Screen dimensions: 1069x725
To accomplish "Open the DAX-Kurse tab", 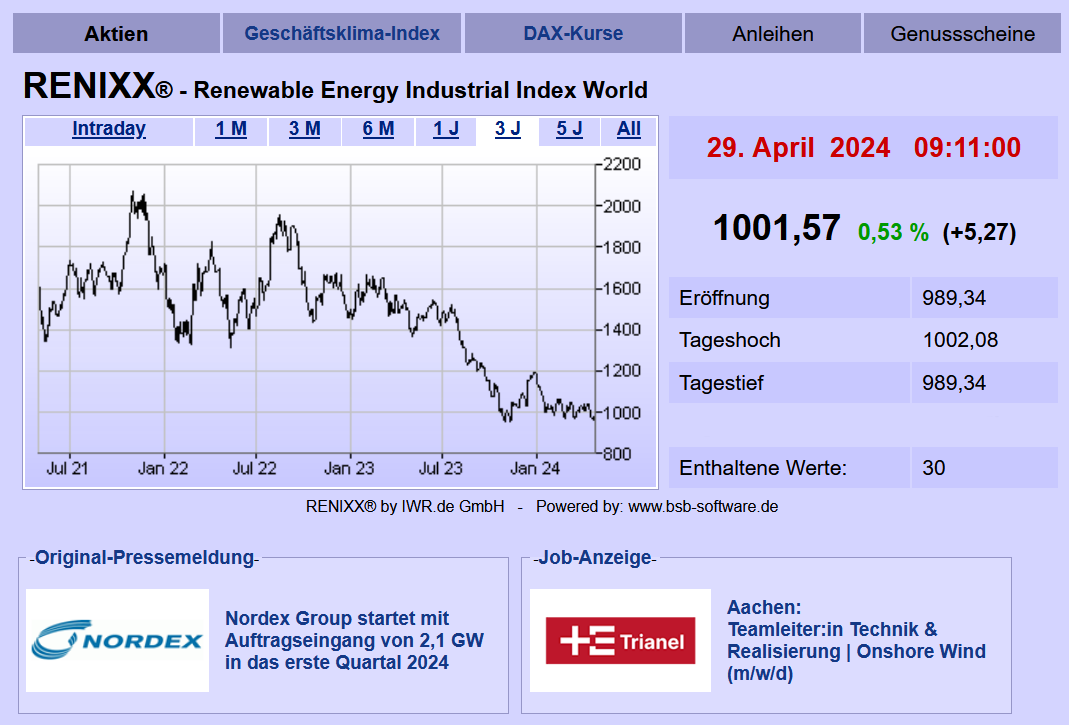I will click(x=573, y=34).
